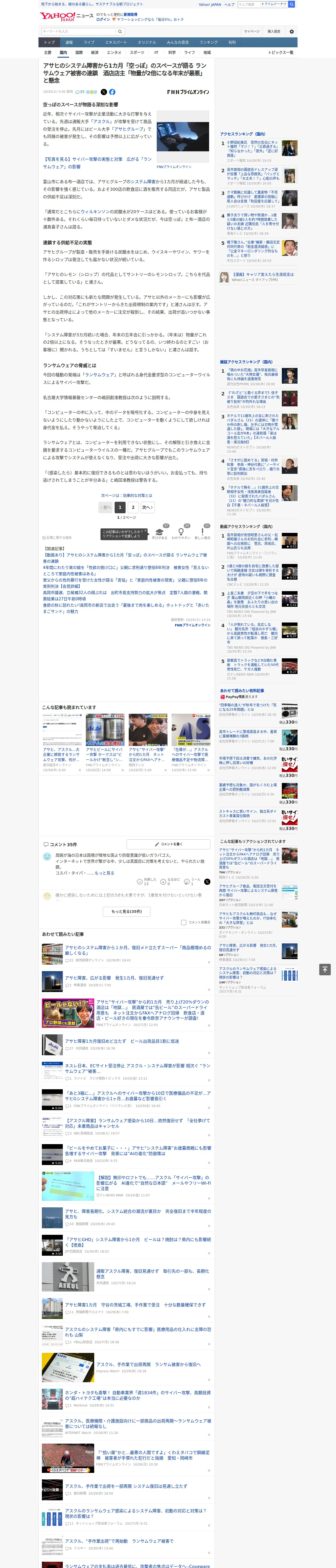Go to article page 2
The height and width of the screenshot is (1568, 336).
(133, 507)
